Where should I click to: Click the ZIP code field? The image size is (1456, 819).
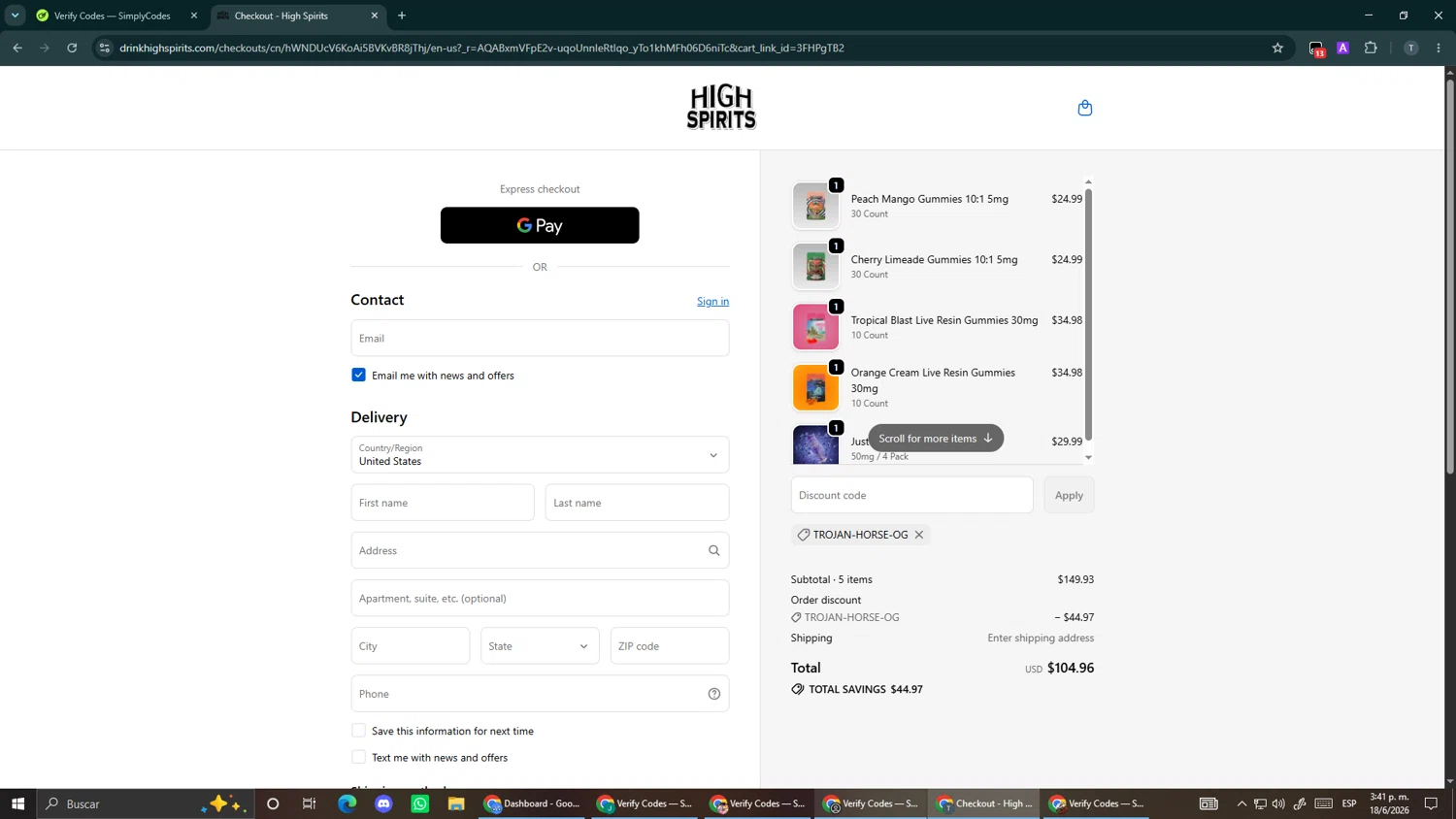tap(670, 646)
